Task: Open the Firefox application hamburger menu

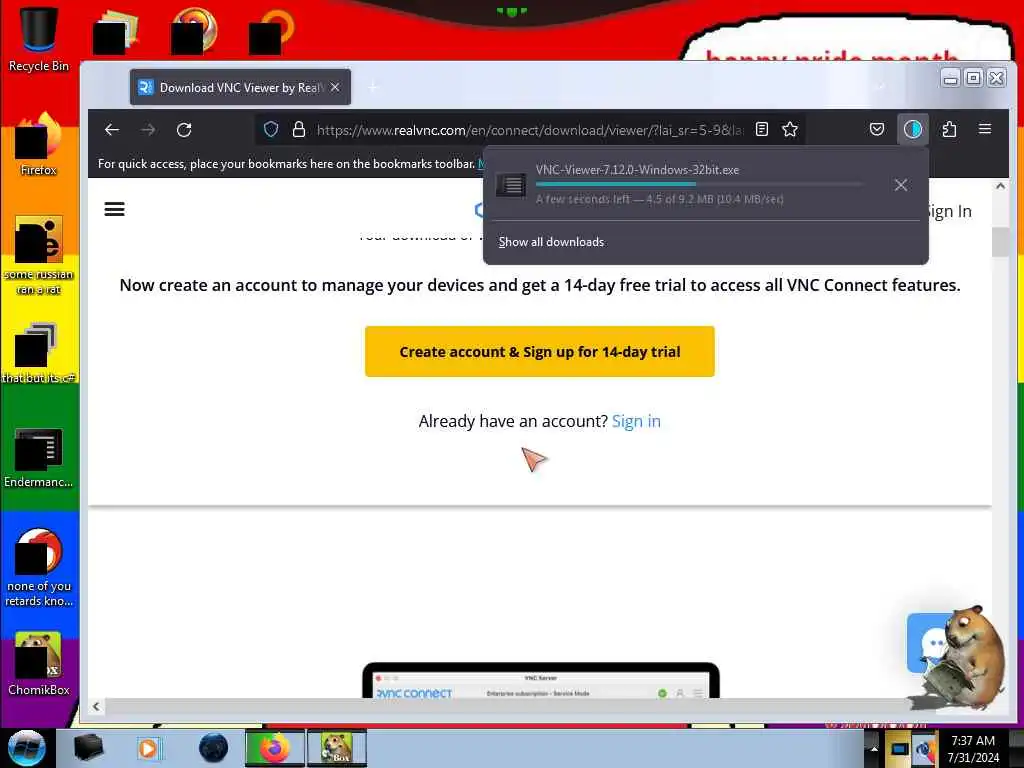Action: pos(985,129)
